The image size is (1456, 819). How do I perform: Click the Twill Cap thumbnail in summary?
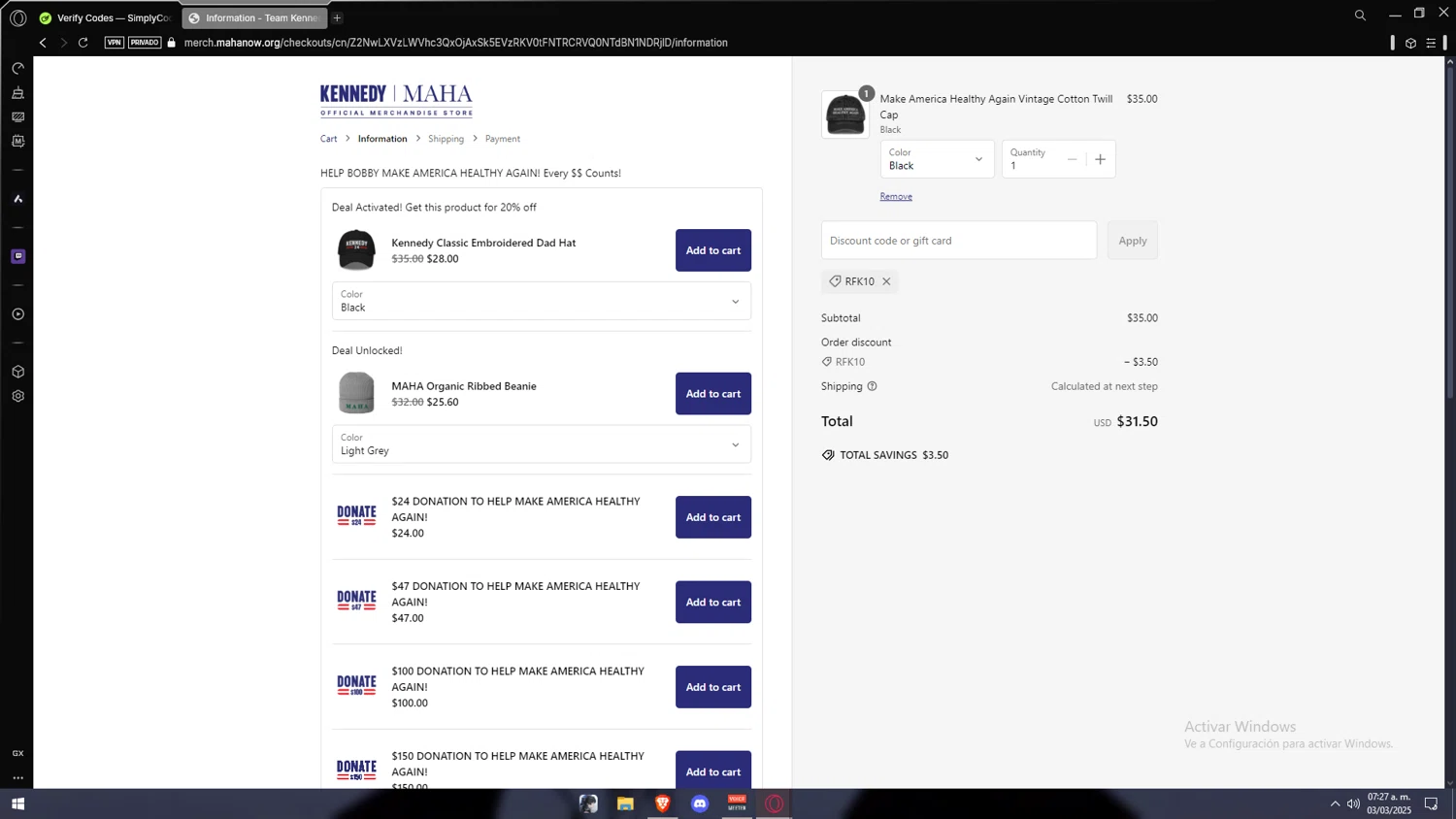[x=845, y=115]
